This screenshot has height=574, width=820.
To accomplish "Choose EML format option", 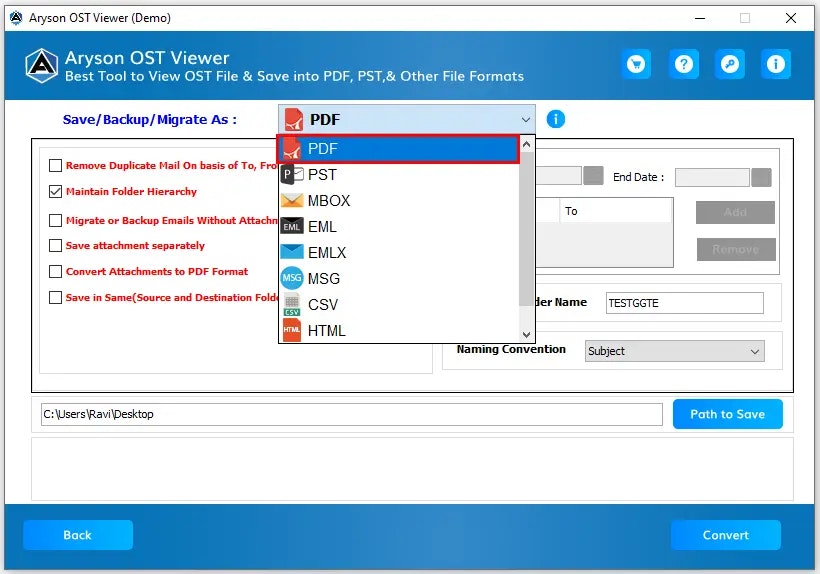I will coord(398,226).
